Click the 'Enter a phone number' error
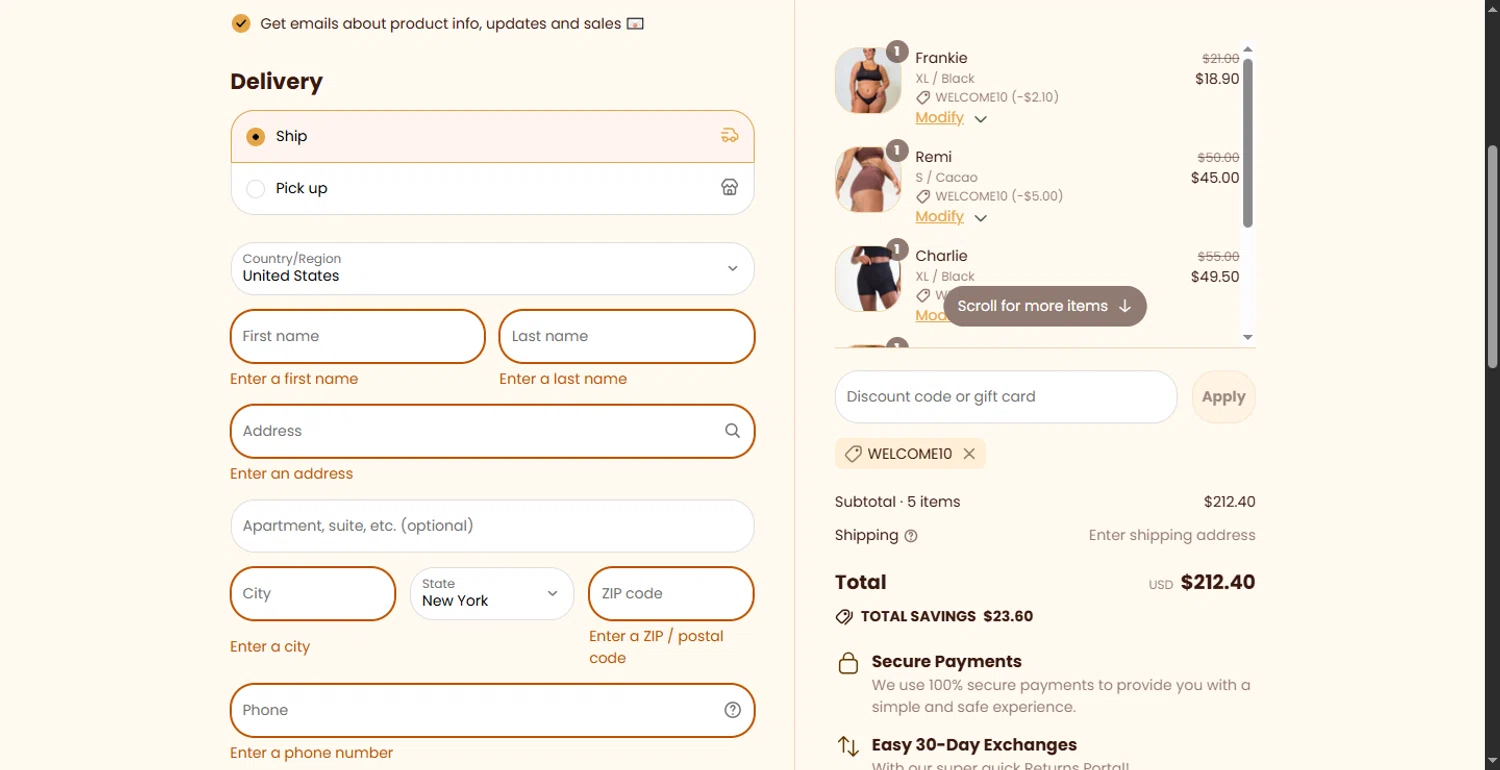The width and height of the screenshot is (1500, 770). click(312, 753)
